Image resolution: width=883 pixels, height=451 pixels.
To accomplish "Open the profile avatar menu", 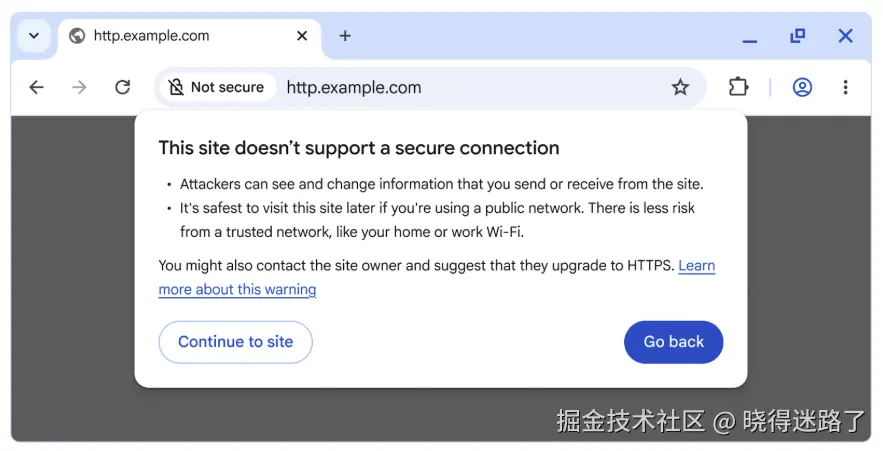I will coord(802,87).
